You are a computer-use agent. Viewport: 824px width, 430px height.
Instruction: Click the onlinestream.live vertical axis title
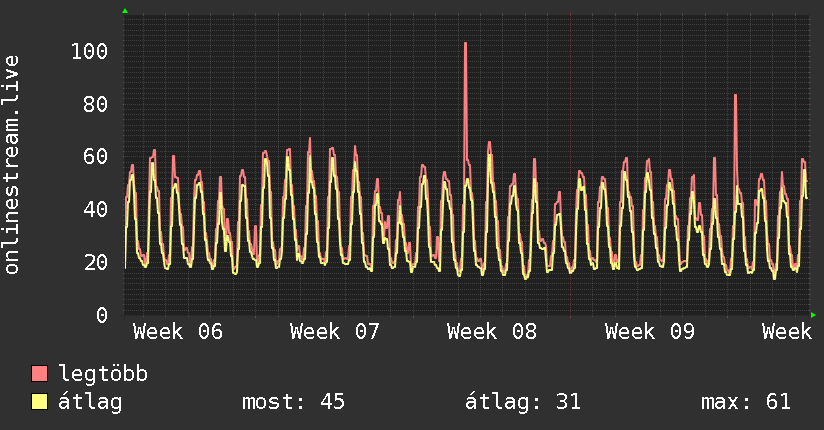point(13,165)
